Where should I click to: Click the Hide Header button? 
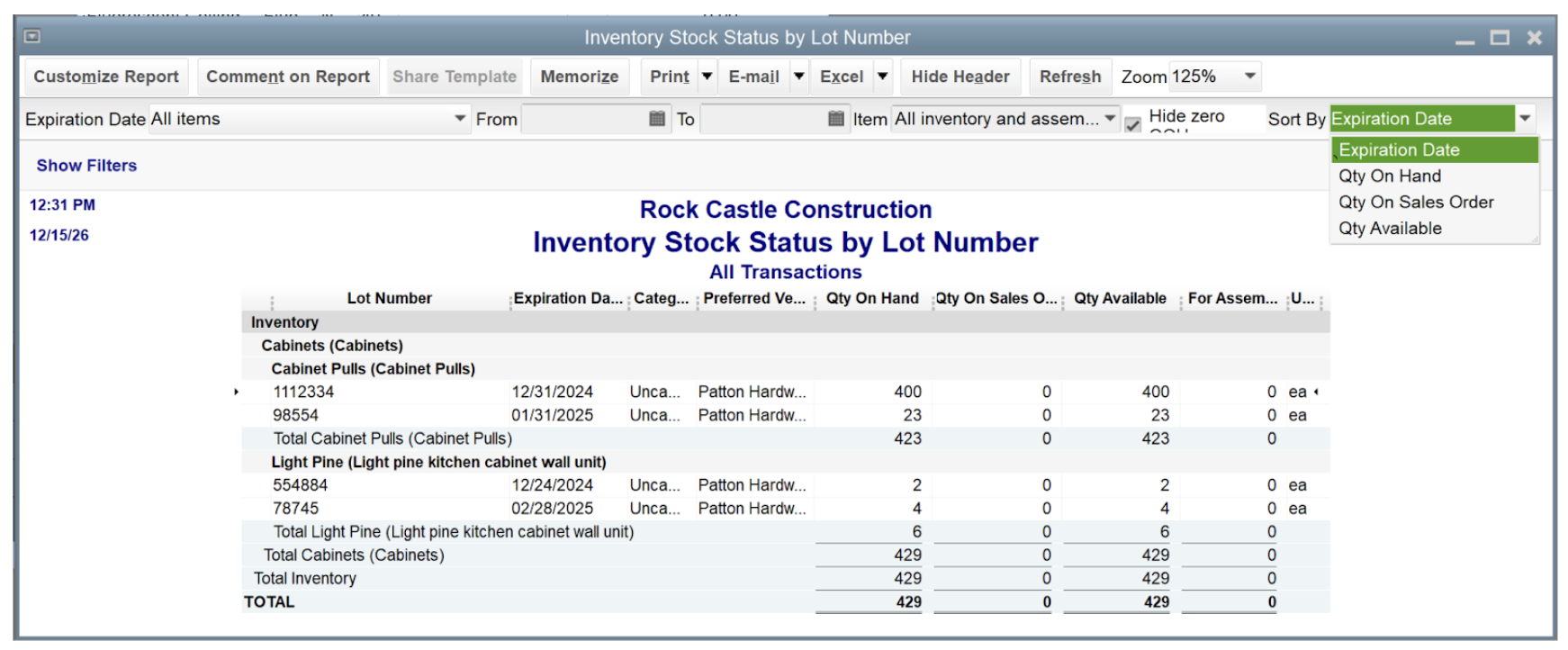click(960, 77)
